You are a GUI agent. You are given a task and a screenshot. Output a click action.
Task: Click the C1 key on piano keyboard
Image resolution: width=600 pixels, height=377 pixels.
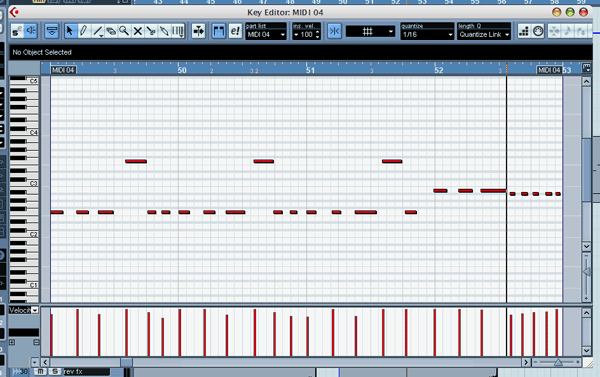tap(24, 285)
